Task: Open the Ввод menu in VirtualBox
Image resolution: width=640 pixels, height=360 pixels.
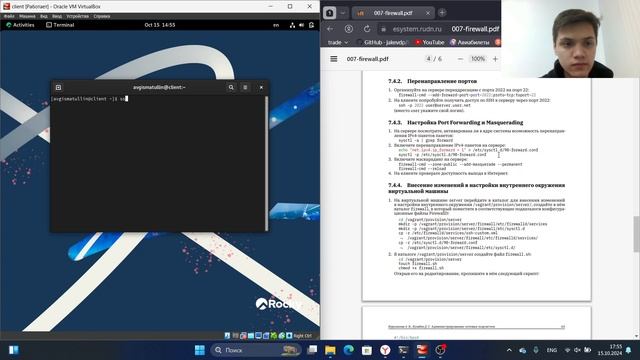Action: [x=57, y=16]
